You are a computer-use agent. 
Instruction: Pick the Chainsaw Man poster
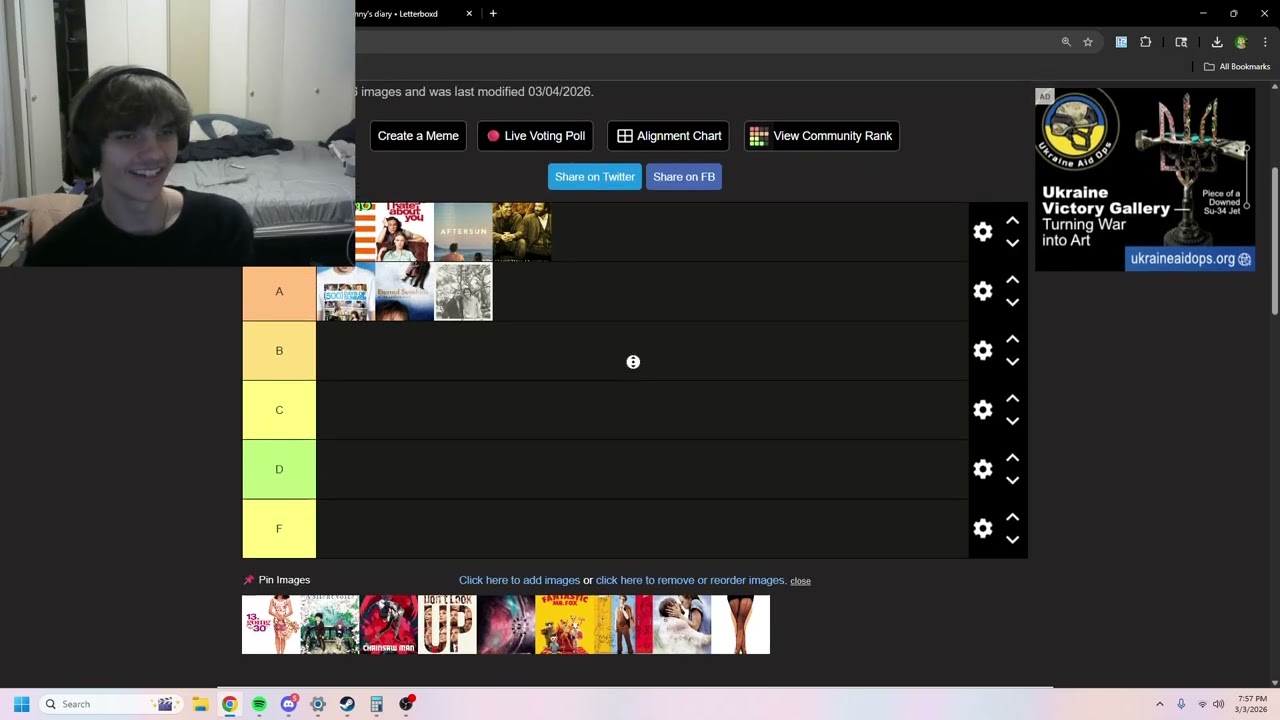pos(389,625)
